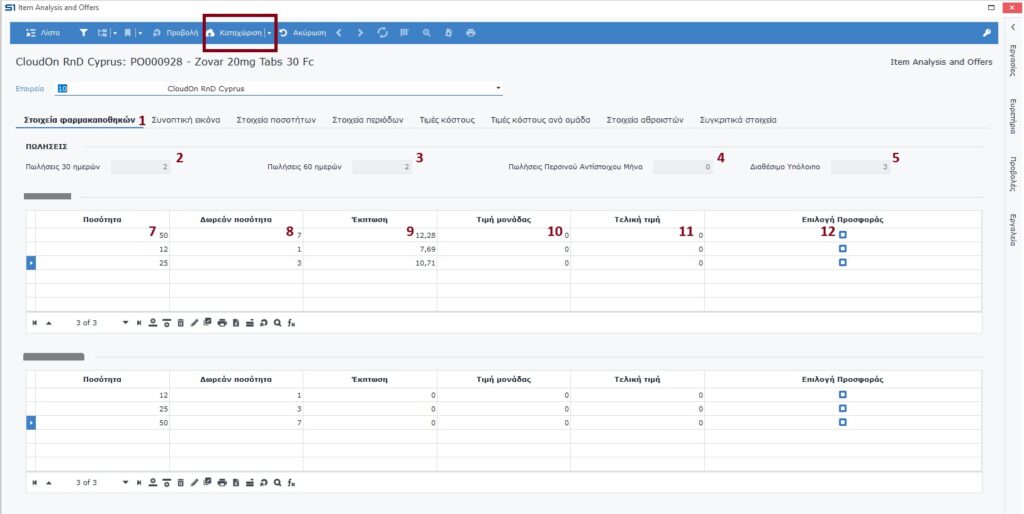Click the fx formula icon in upper grid
This screenshot has width=1024, height=514.
[291, 323]
